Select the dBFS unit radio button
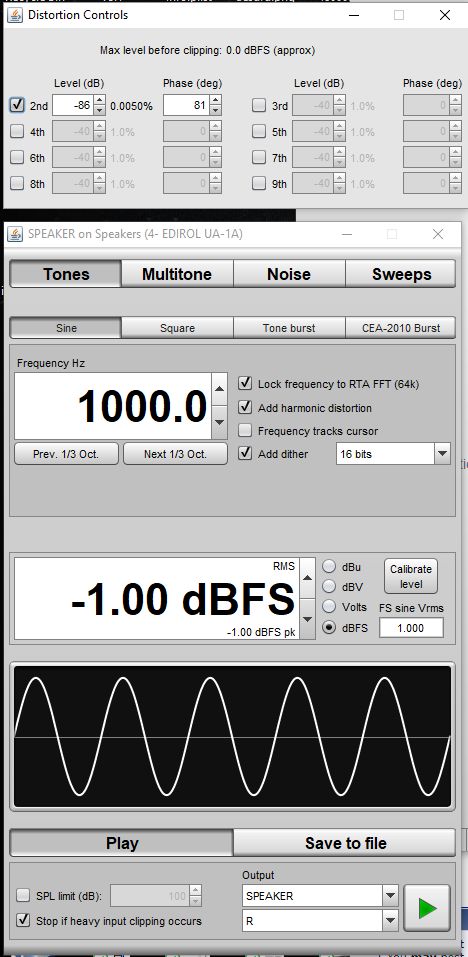Viewport: 468px width, 957px height. tap(329, 627)
